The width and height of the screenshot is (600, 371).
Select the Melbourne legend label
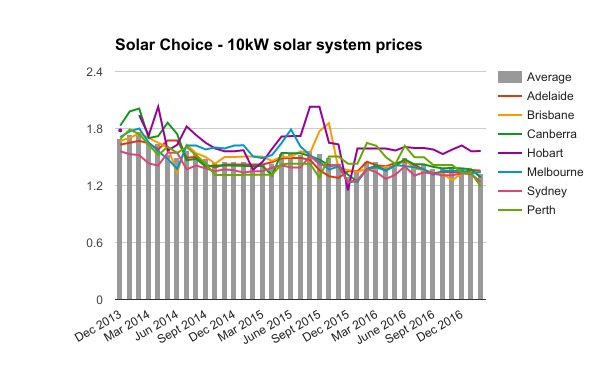(555, 172)
